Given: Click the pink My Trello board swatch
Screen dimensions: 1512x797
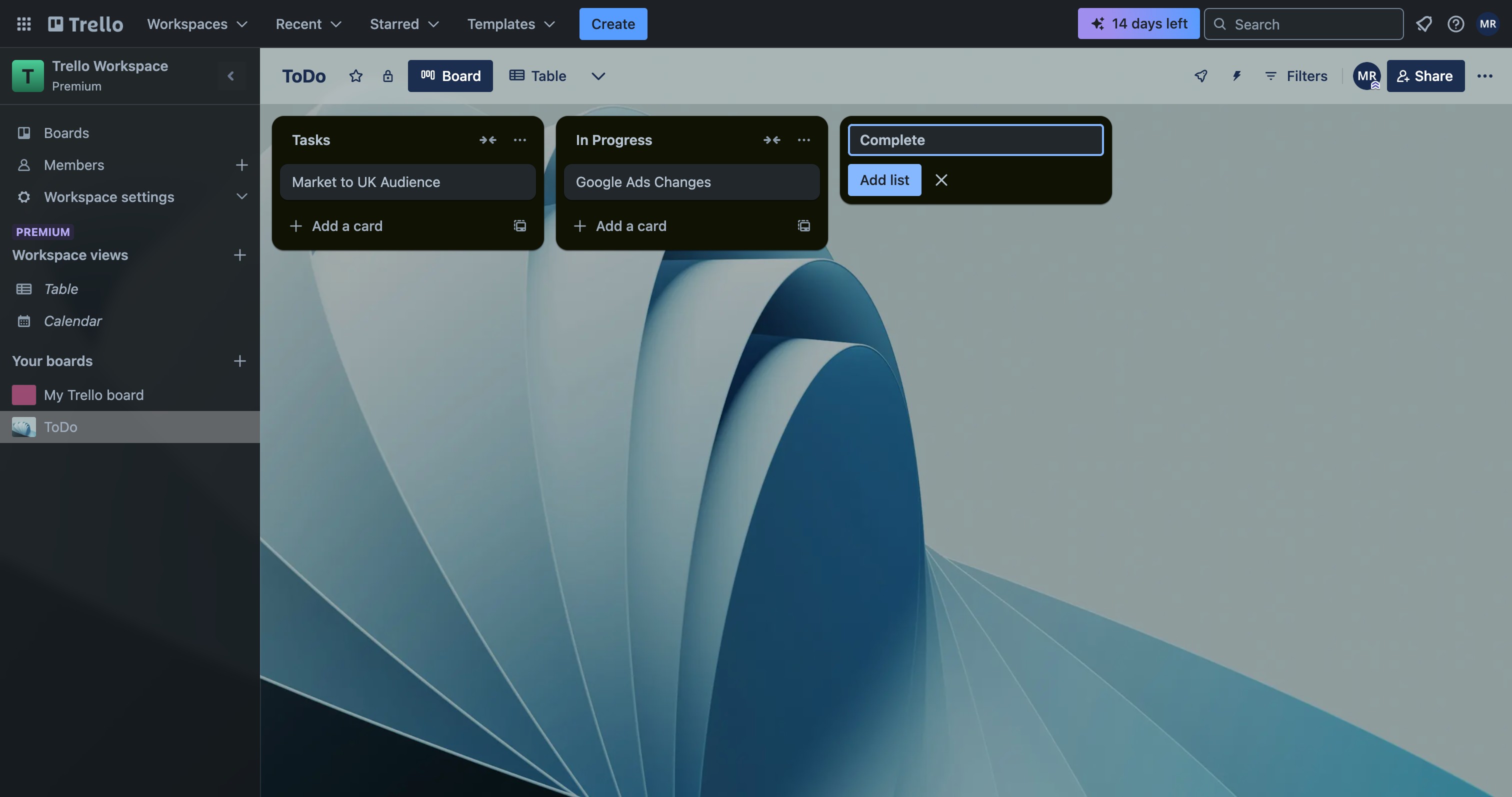Looking at the screenshot, I should [24, 395].
